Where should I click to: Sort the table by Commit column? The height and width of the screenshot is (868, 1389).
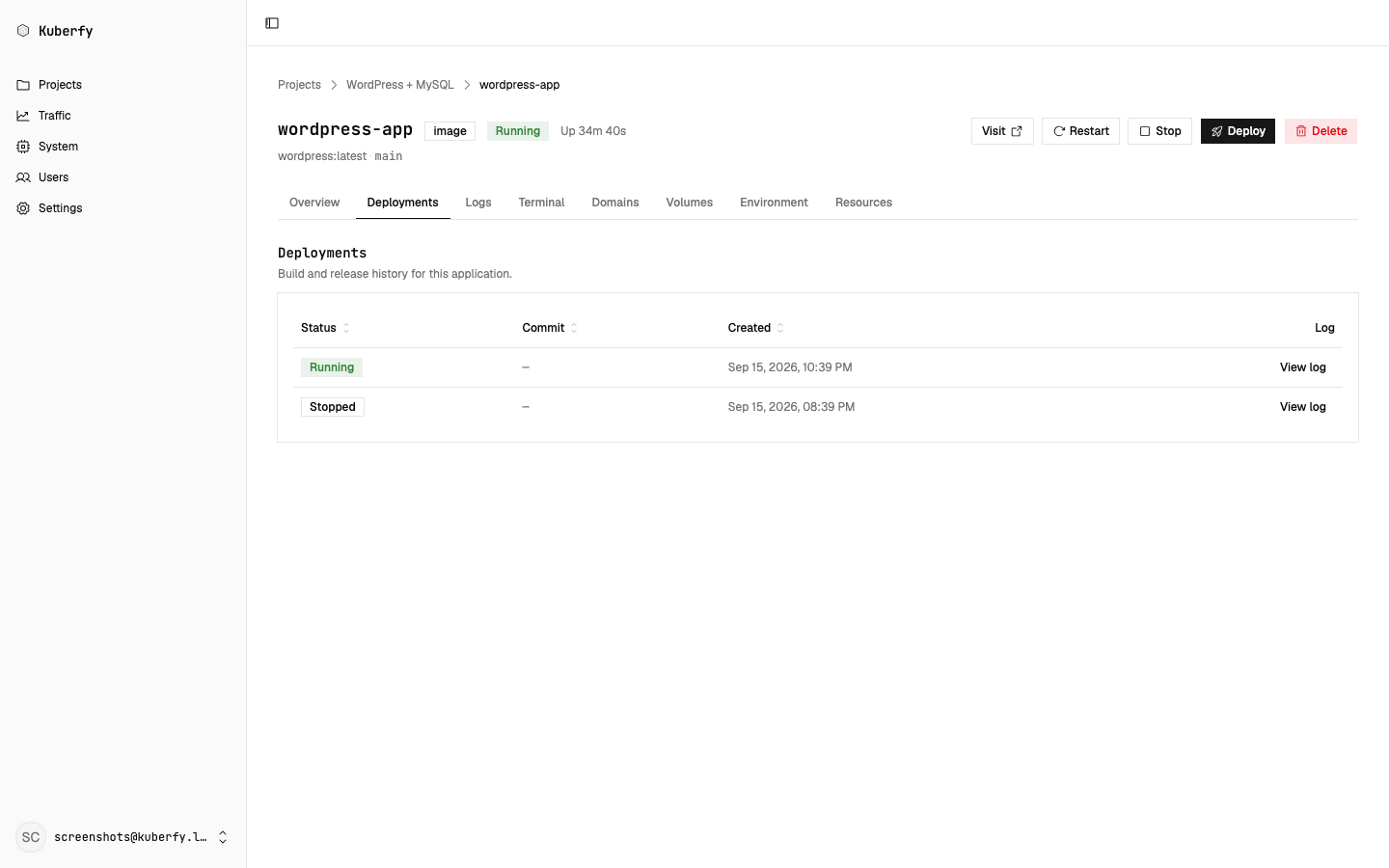tap(550, 328)
